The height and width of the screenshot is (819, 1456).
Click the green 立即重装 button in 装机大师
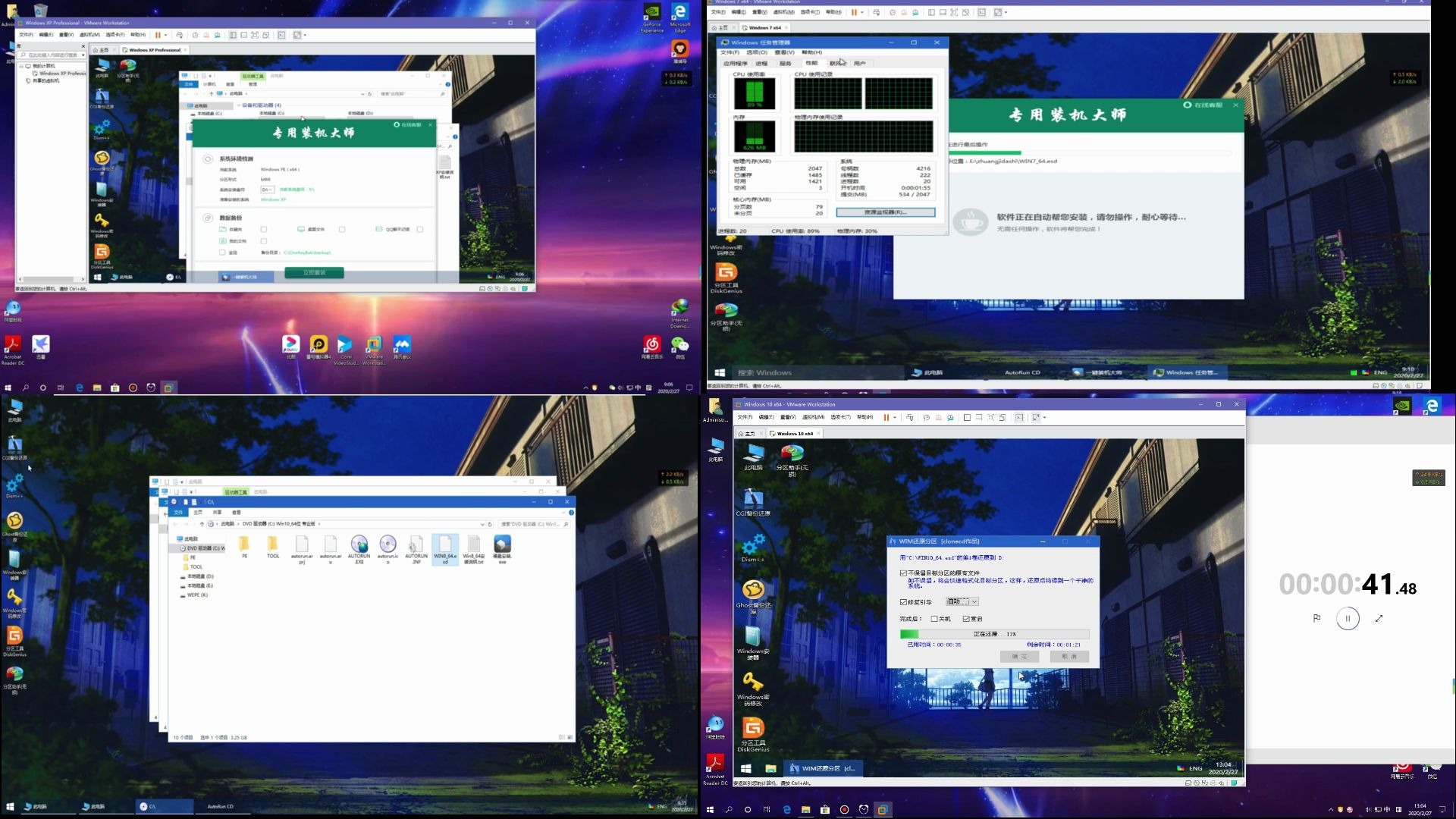(314, 272)
